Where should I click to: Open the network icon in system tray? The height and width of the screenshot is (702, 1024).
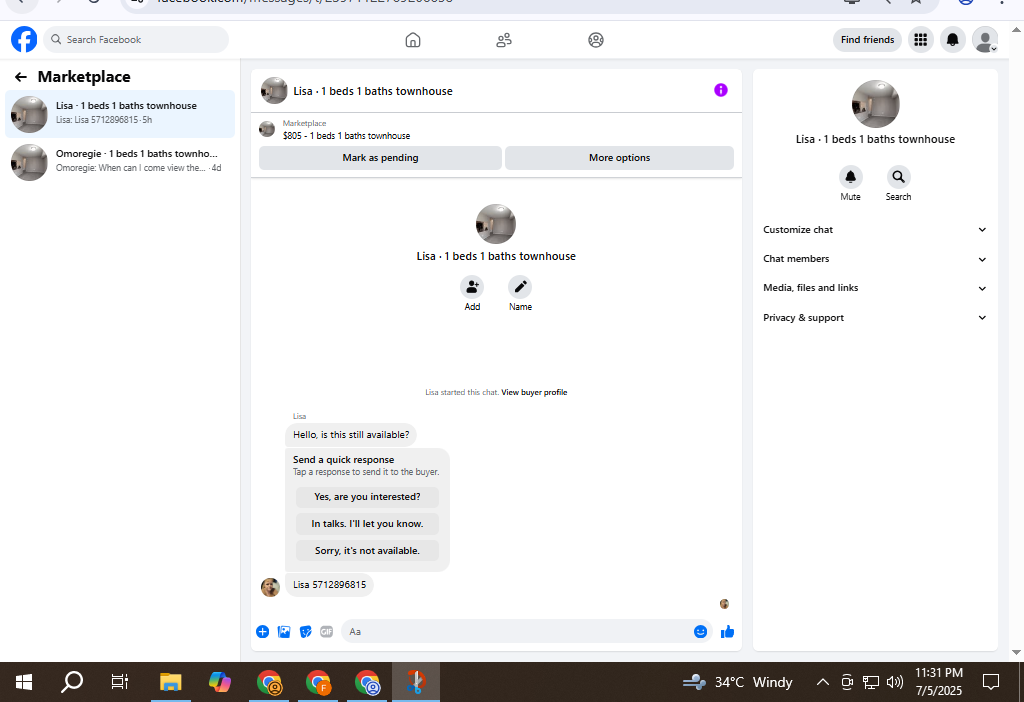coord(871,682)
